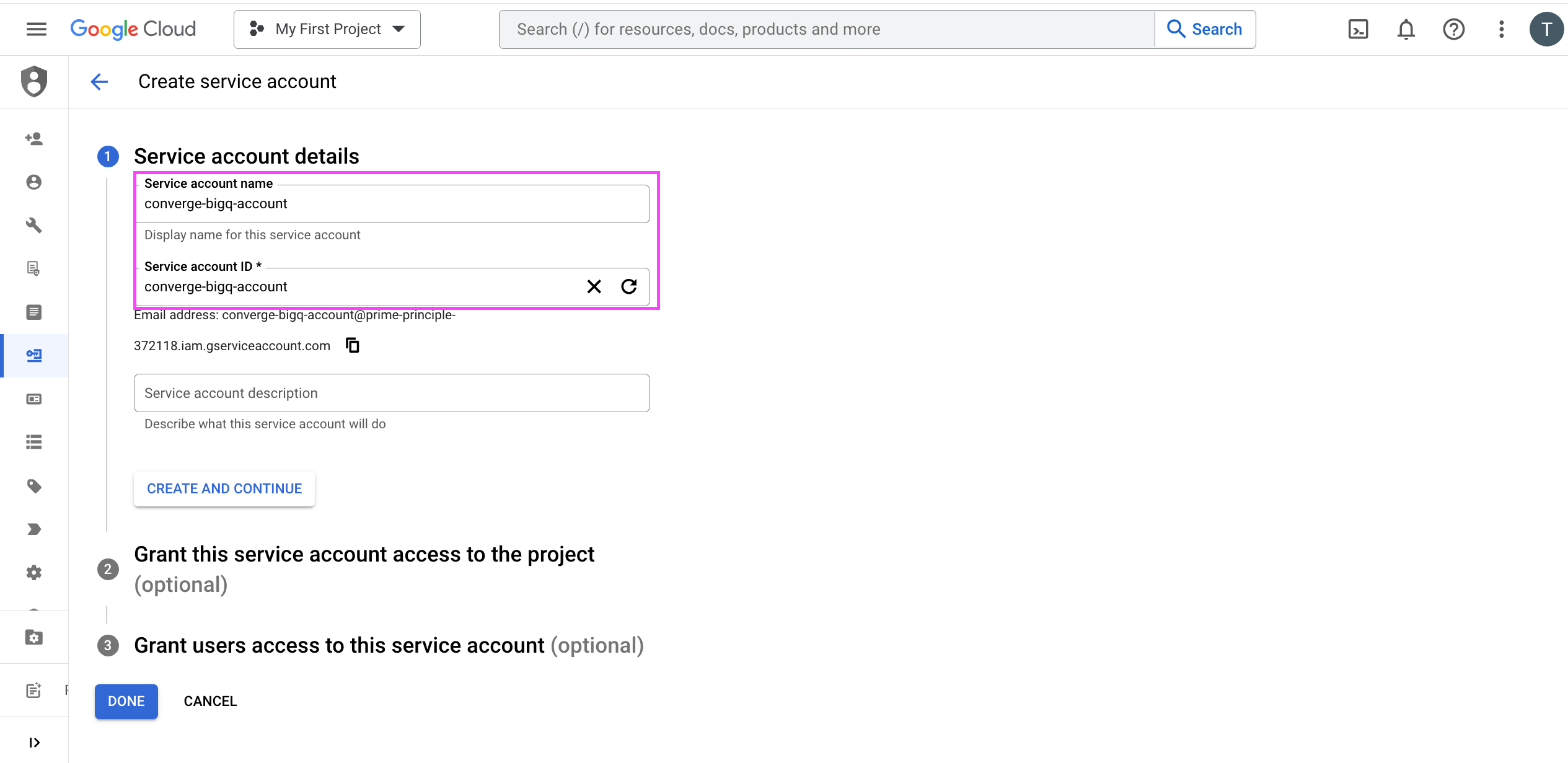1568x763 pixels.
Task: Open the My First Project selector dropdown
Action: pos(327,29)
